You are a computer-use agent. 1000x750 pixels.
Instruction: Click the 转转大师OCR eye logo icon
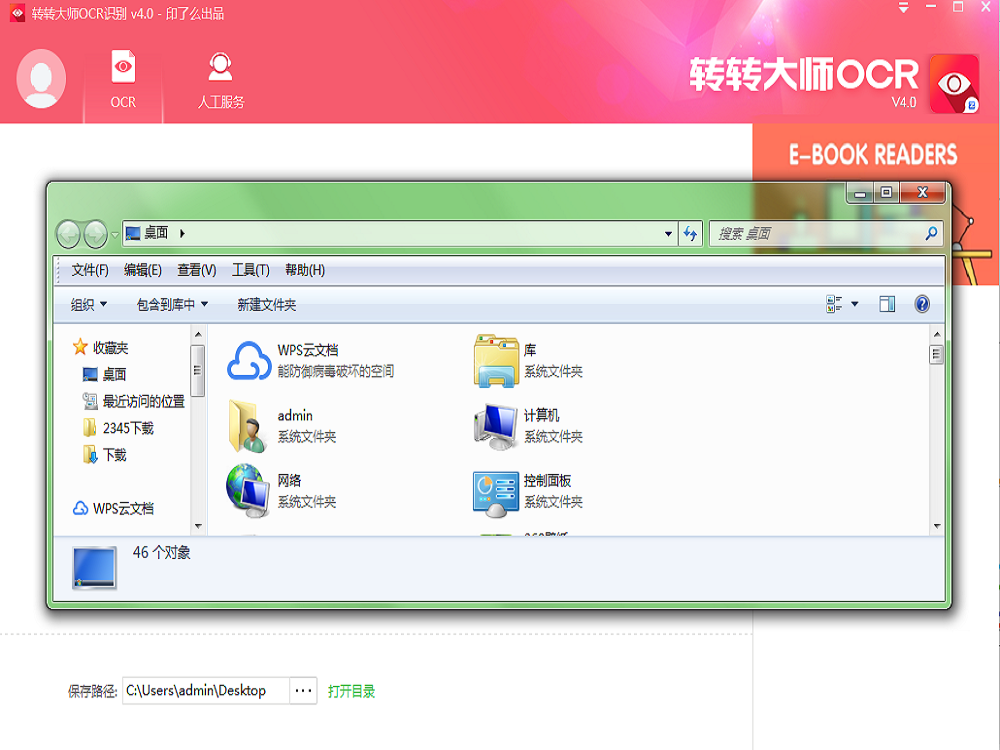click(x=954, y=84)
